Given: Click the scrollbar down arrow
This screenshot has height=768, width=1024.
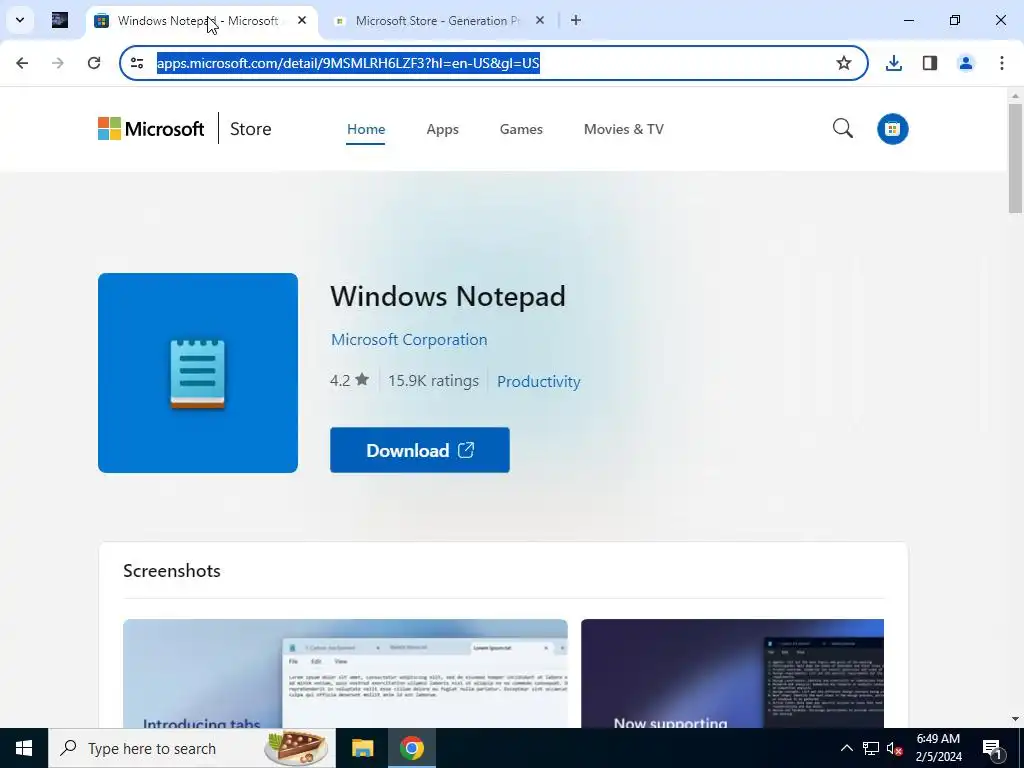Looking at the screenshot, I should (1015, 719).
